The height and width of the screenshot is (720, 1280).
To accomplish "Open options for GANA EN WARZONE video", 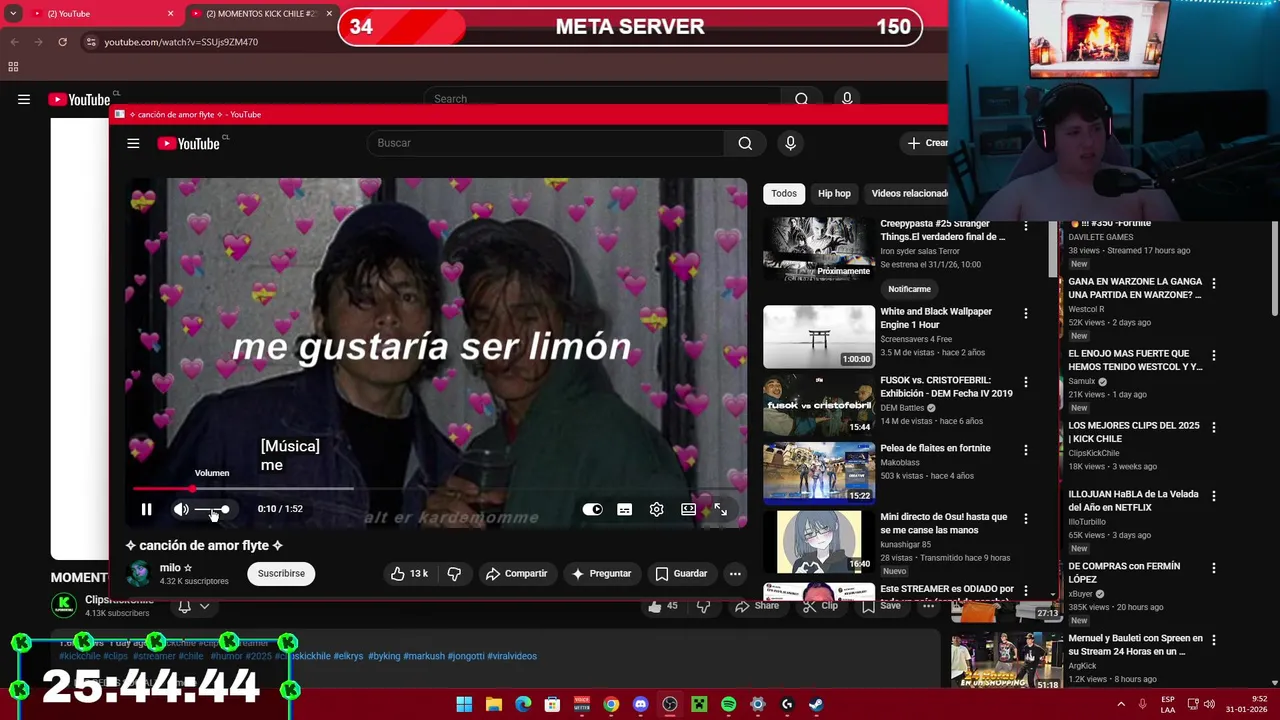I will click(1213, 284).
